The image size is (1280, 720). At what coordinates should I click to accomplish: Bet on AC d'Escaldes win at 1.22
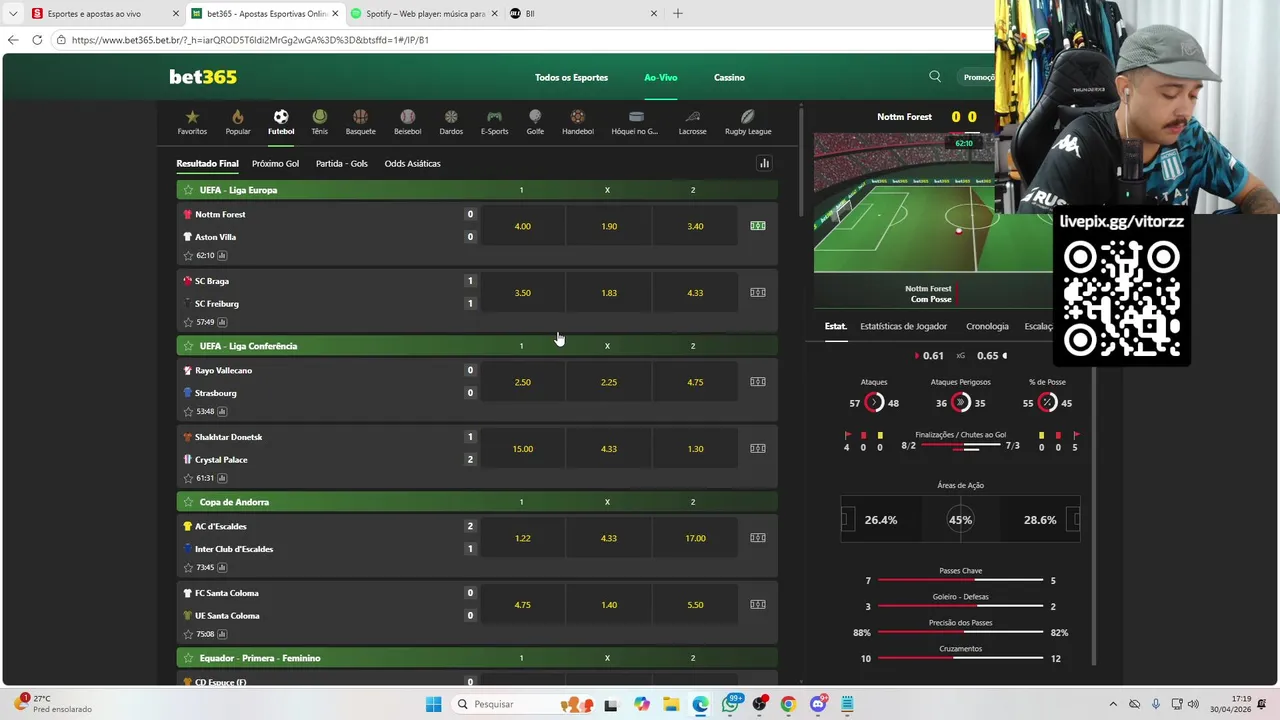point(523,538)
